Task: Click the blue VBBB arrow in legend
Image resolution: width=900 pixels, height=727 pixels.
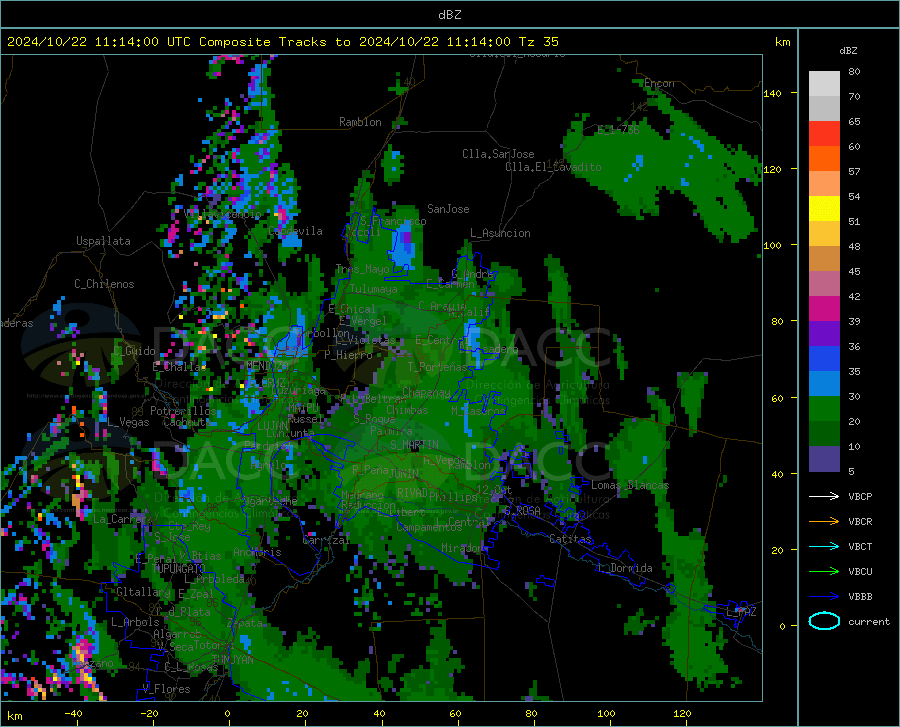Action: coord(824,597)
